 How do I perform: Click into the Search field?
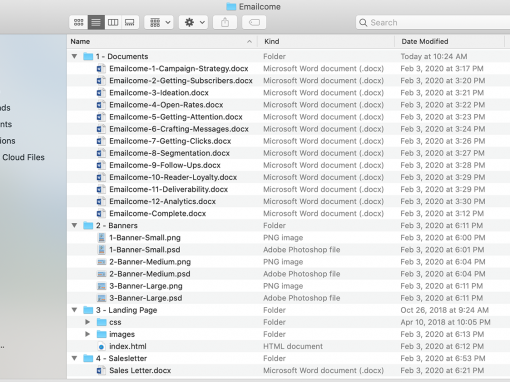coord(433,23)
